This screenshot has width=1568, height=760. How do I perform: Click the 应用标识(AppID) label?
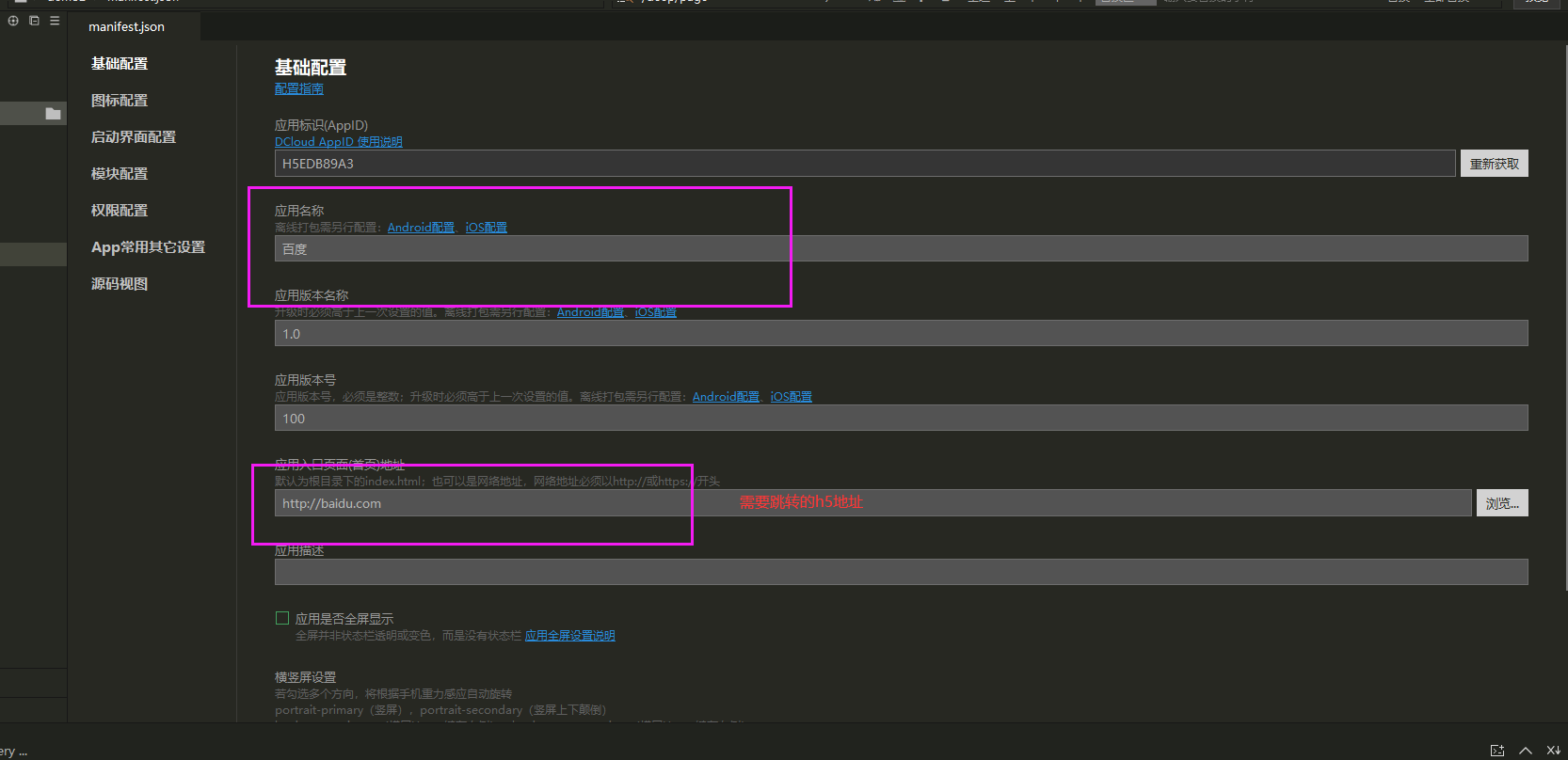[x=321, y=125]
